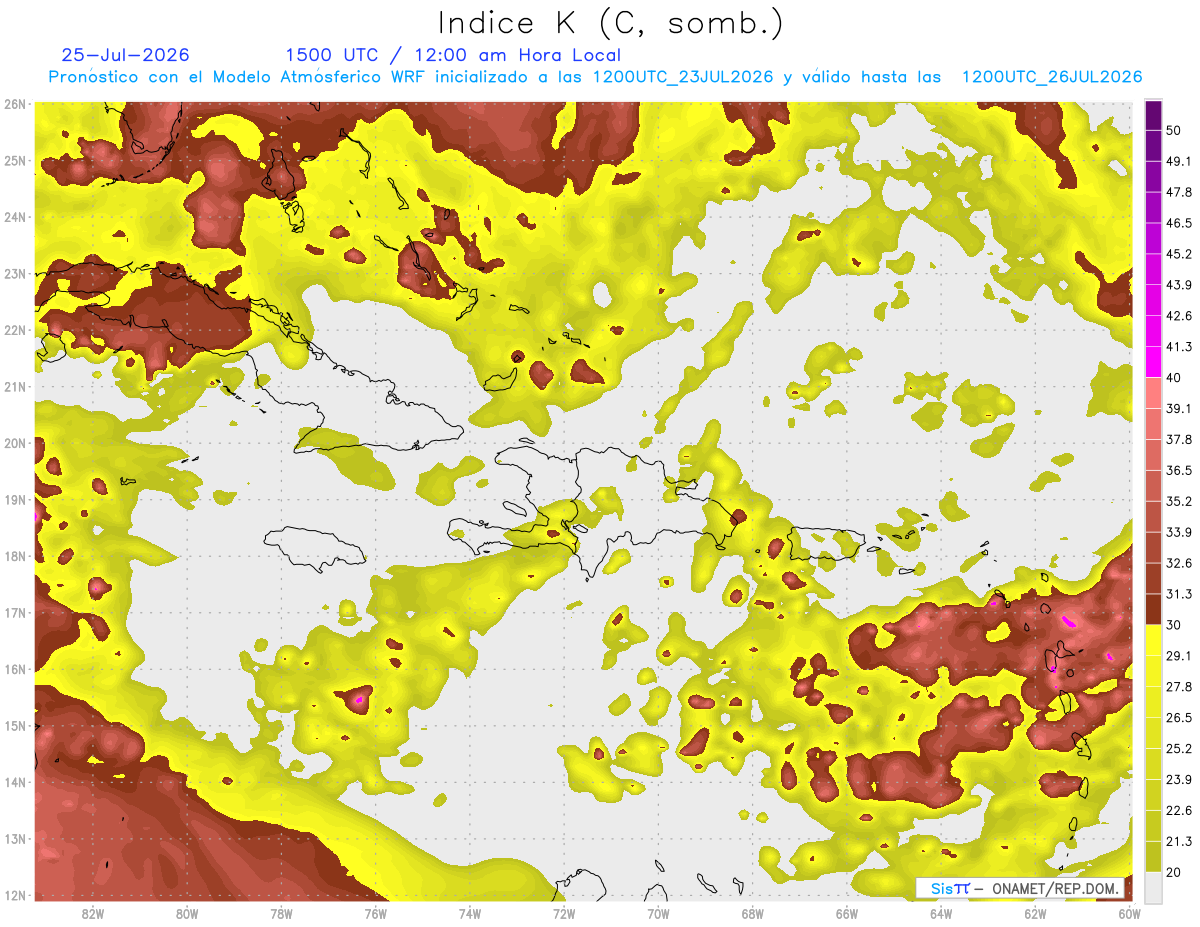Click the "60W" longitude axis label
Image resolution: width=1200 pixels, height=927 pixels.
(1129, 914)
